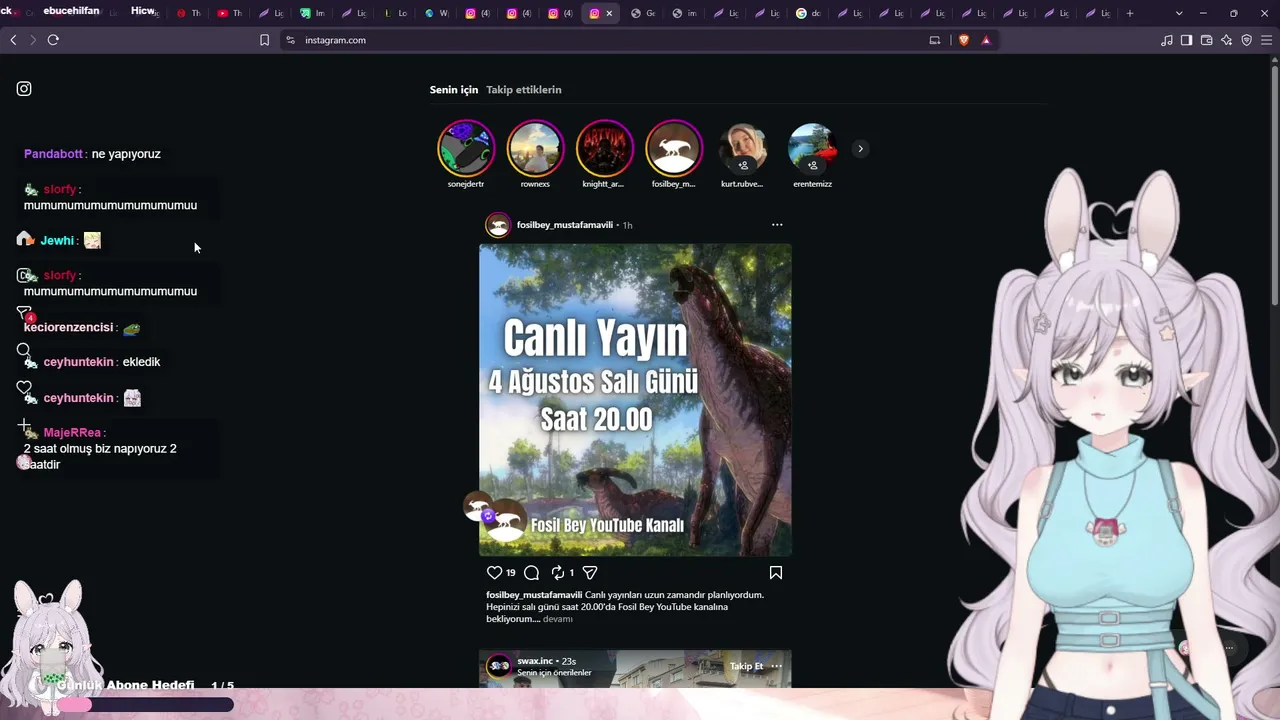Go forward in the browser
1280x720 pixels.
point(33,40)
